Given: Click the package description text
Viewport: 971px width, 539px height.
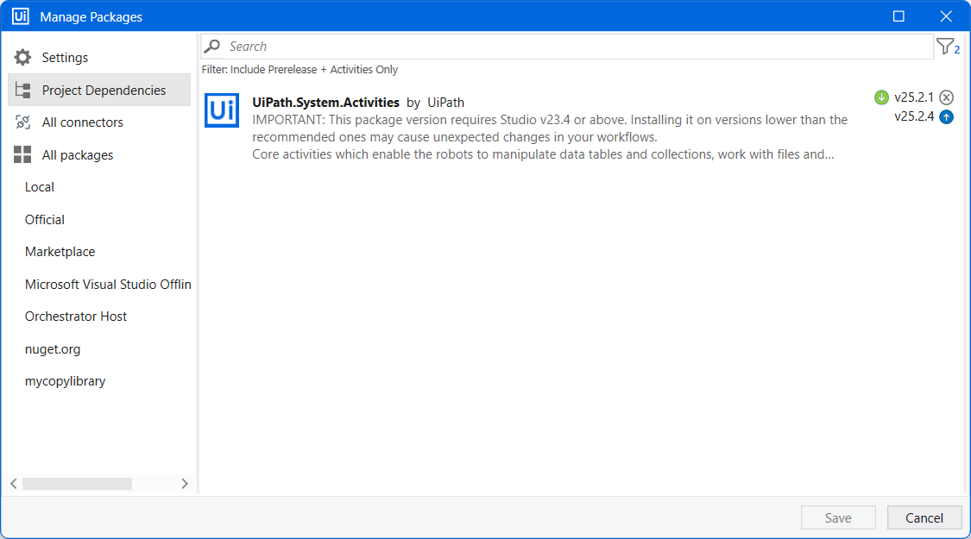Looking at the screenshot, I should coord(549,137).
